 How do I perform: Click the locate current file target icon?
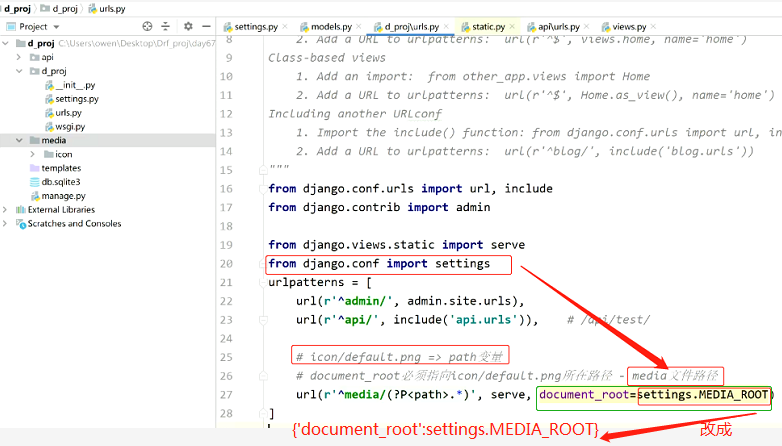(x=147, y=26)
